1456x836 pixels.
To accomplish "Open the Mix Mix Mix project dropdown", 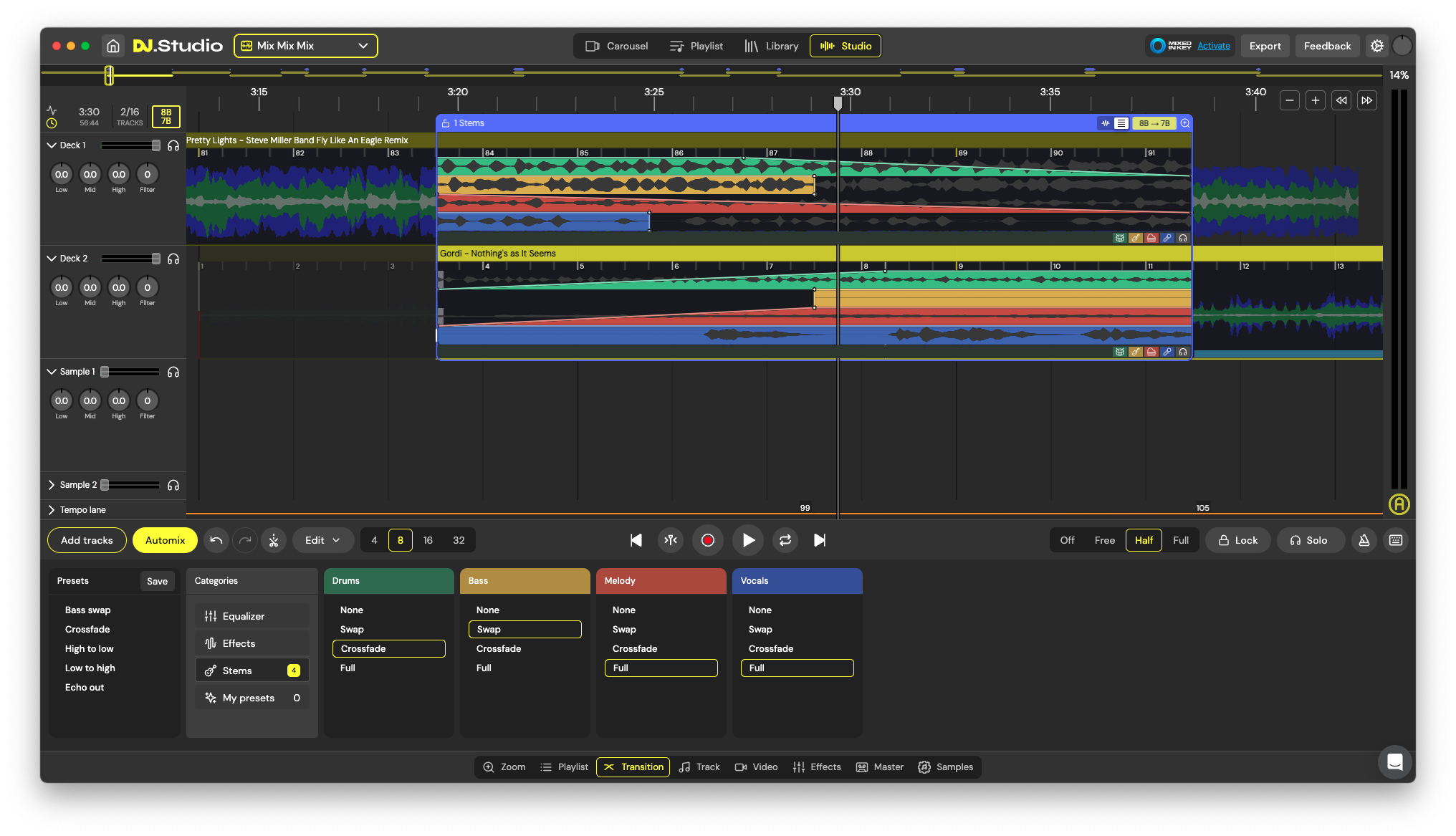I will pos(306,46).
